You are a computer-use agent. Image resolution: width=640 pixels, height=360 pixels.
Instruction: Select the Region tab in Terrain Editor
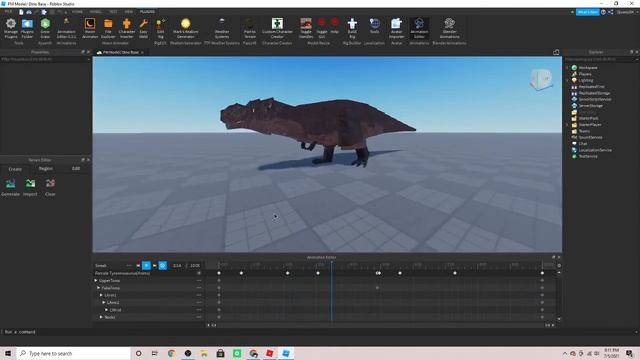(x=46, y=169)
